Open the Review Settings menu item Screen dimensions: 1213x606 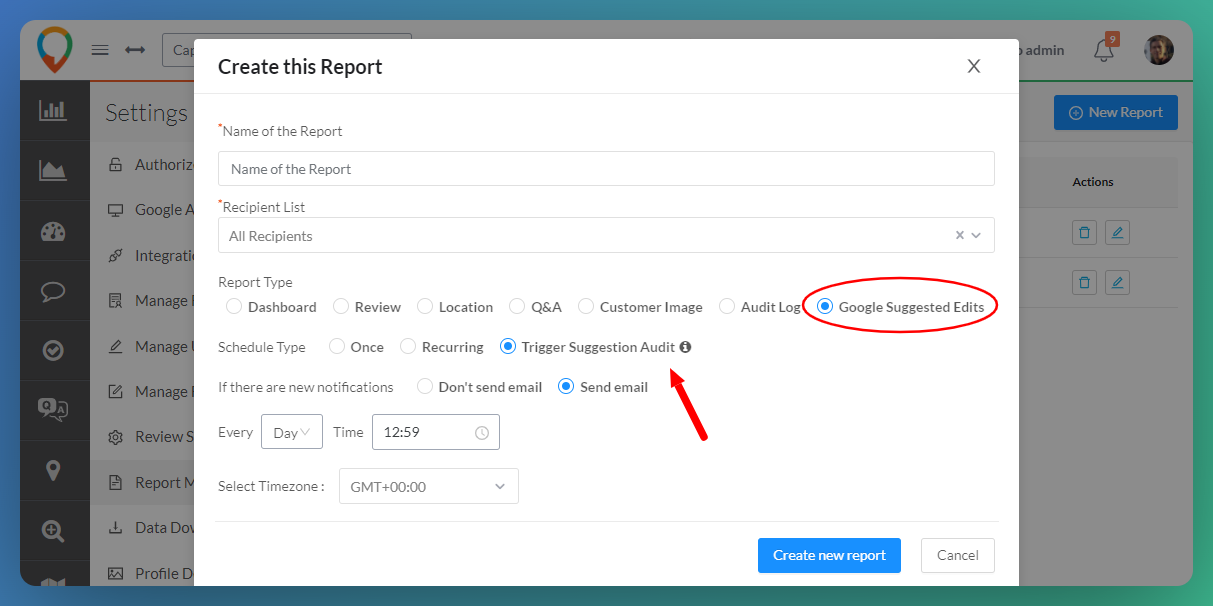[x=142, y=436]
